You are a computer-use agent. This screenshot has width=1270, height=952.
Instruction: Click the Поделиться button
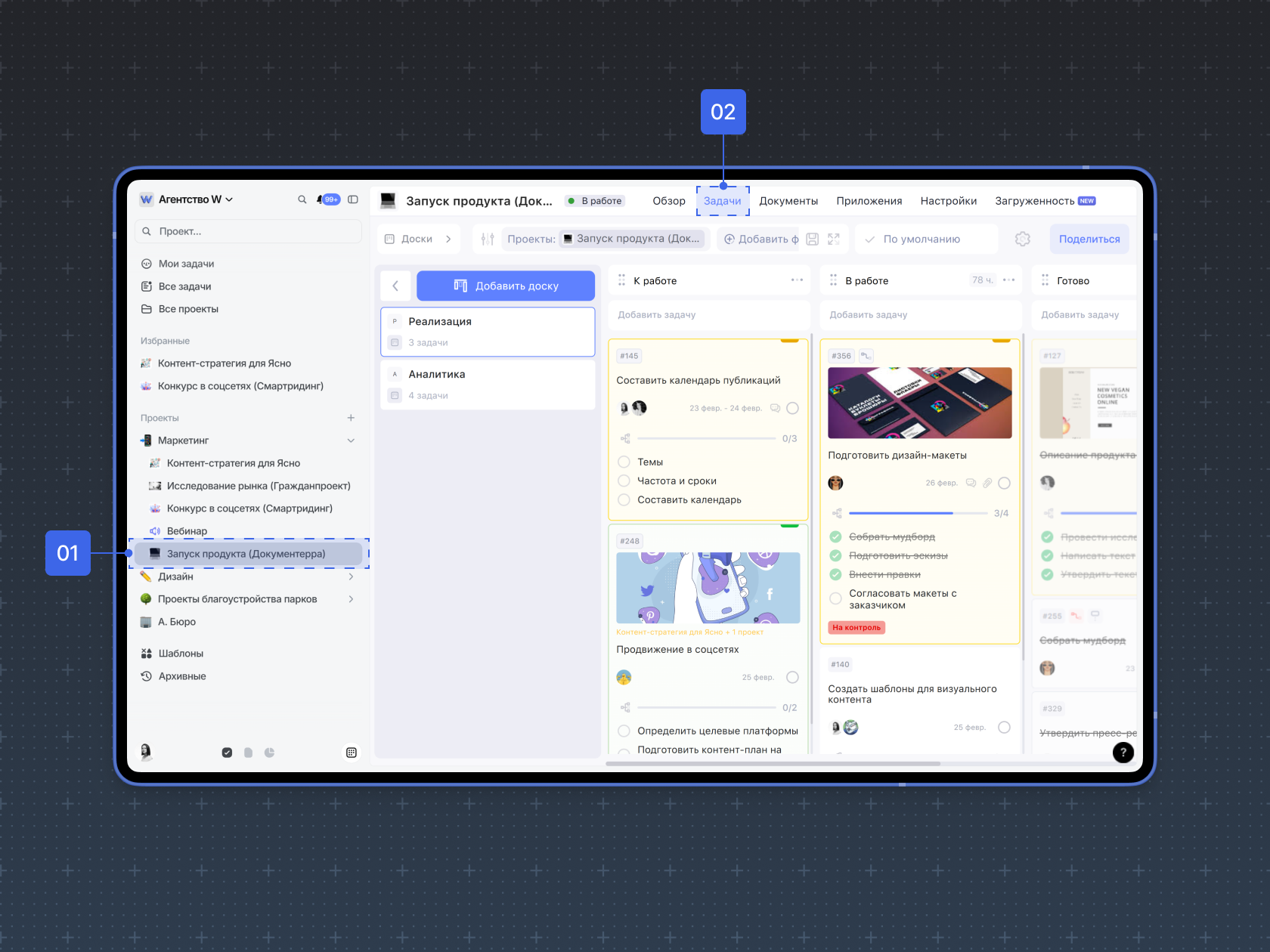[x=1089, y=239]
